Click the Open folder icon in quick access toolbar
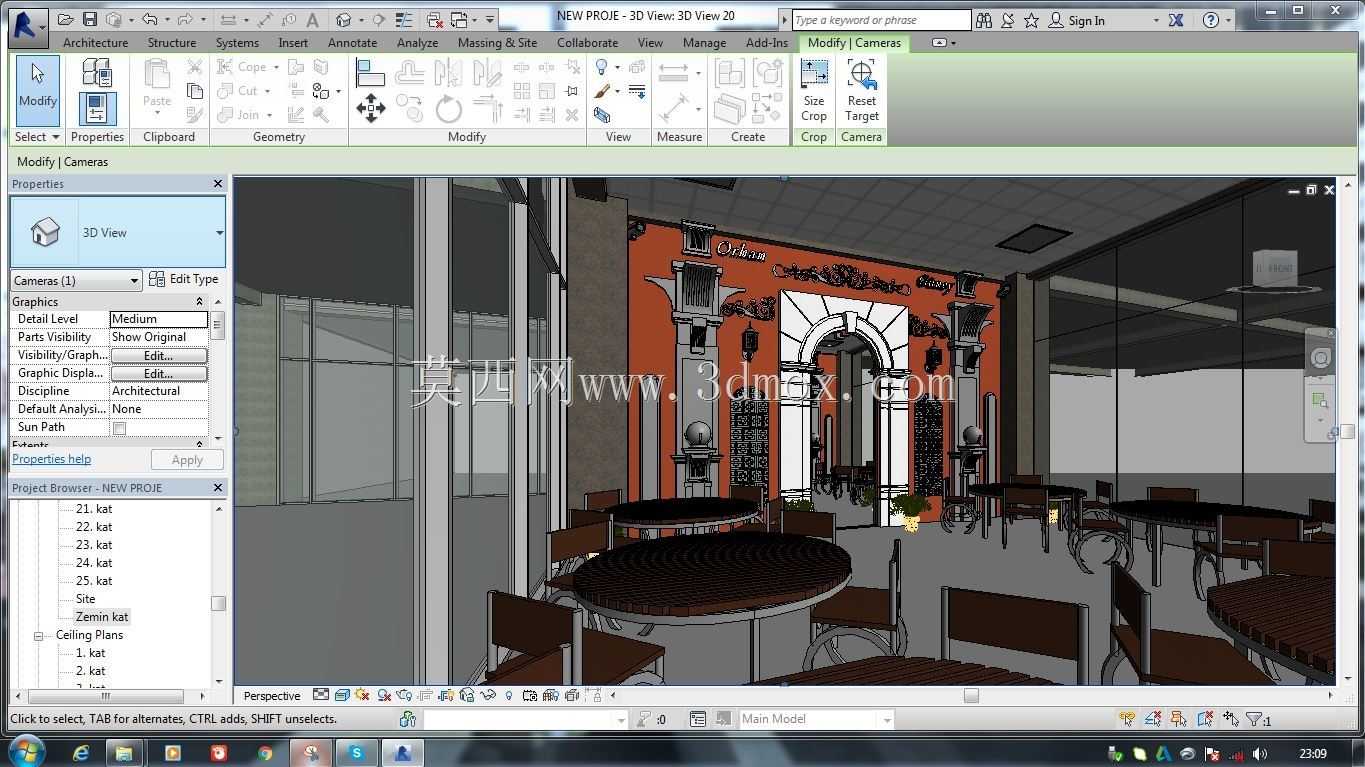 click(x=66, y=20)
